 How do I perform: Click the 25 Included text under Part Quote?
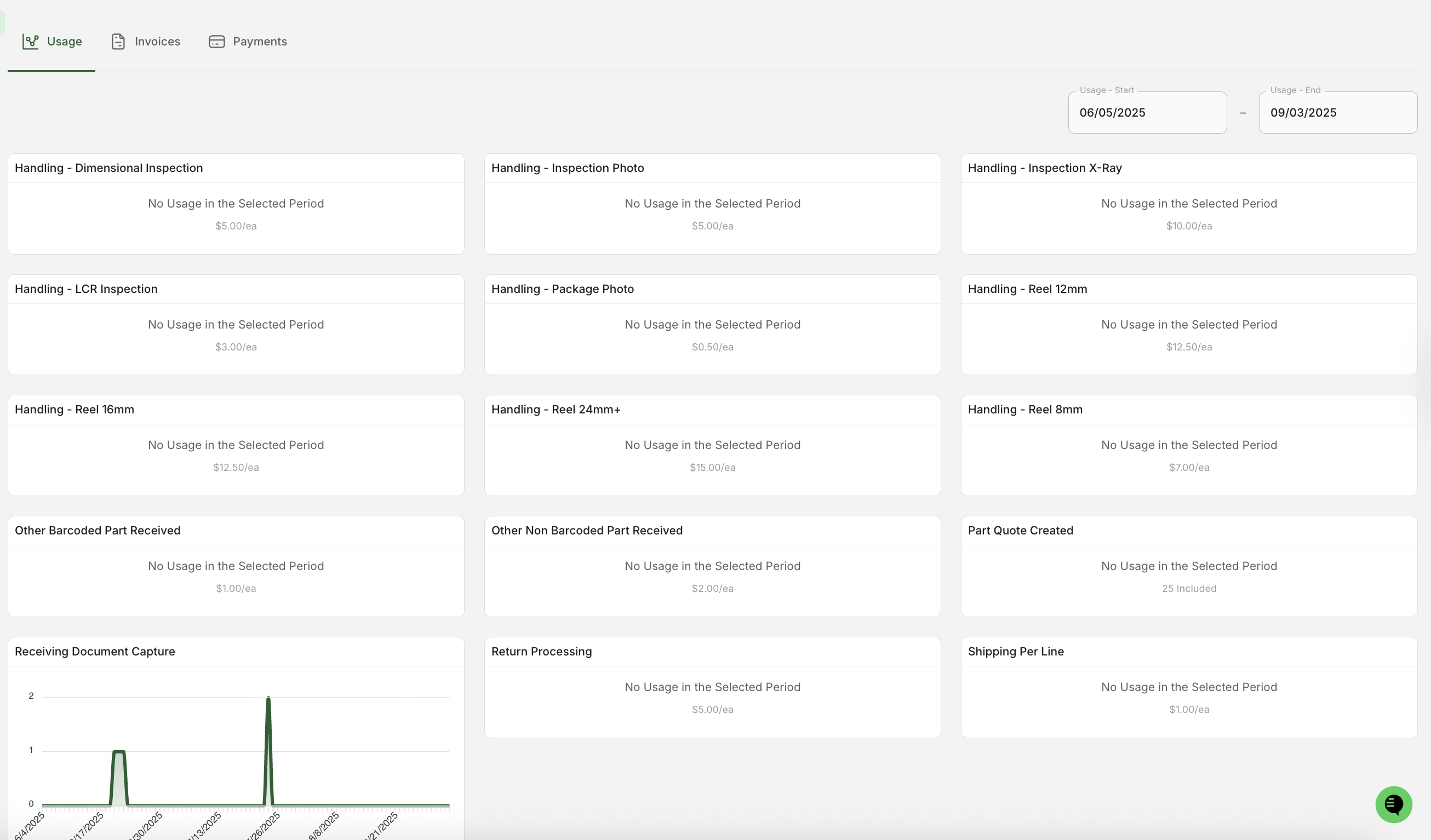click(x=1188, y=588)
